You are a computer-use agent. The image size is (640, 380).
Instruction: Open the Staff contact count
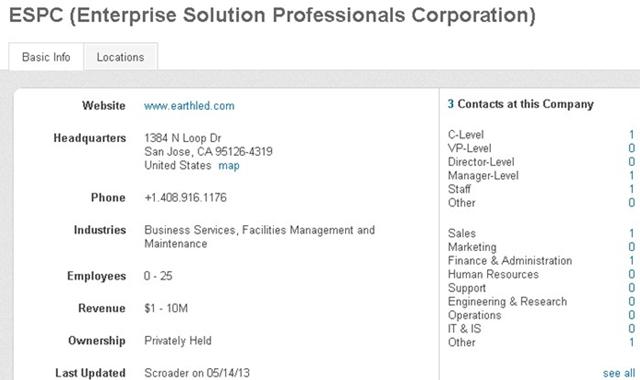[631, 189]
